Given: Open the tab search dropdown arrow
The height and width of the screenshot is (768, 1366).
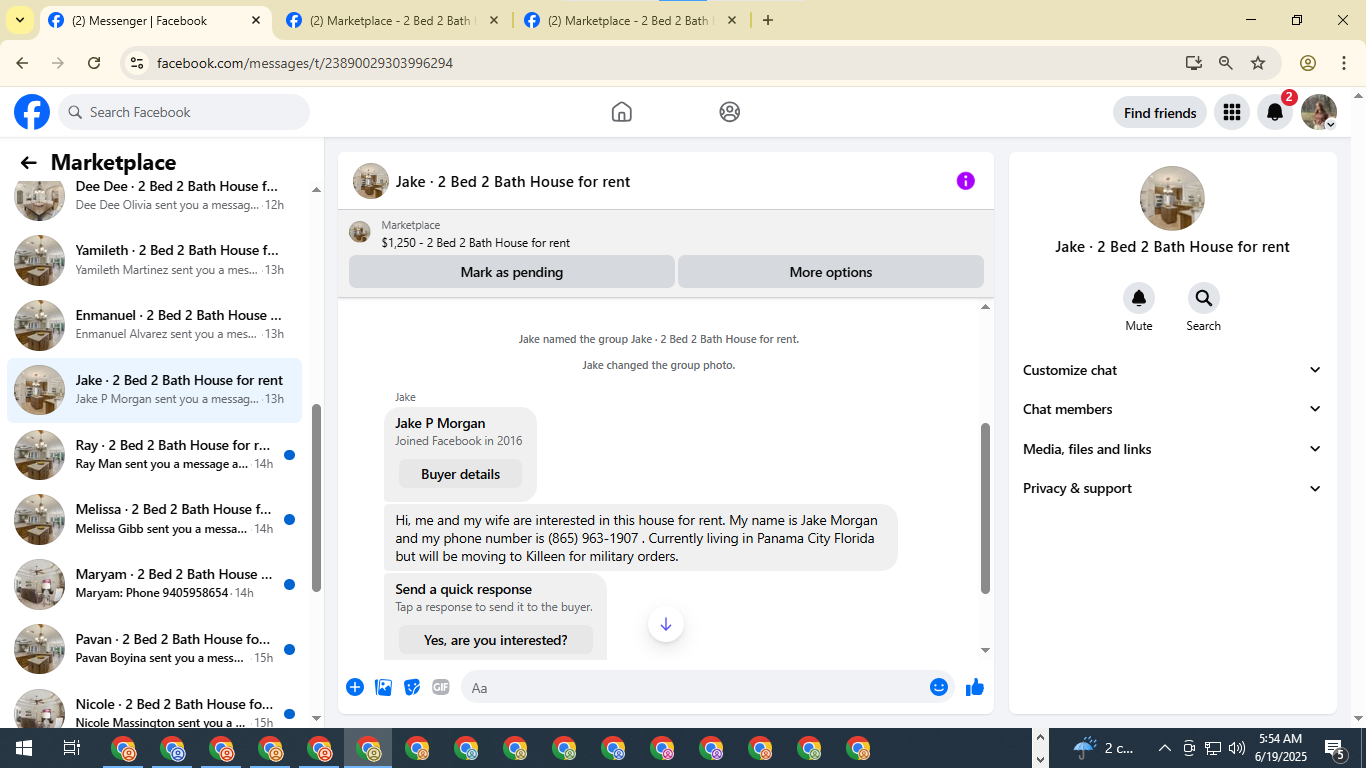Looking at the screenshot, I should click(20, 20).
